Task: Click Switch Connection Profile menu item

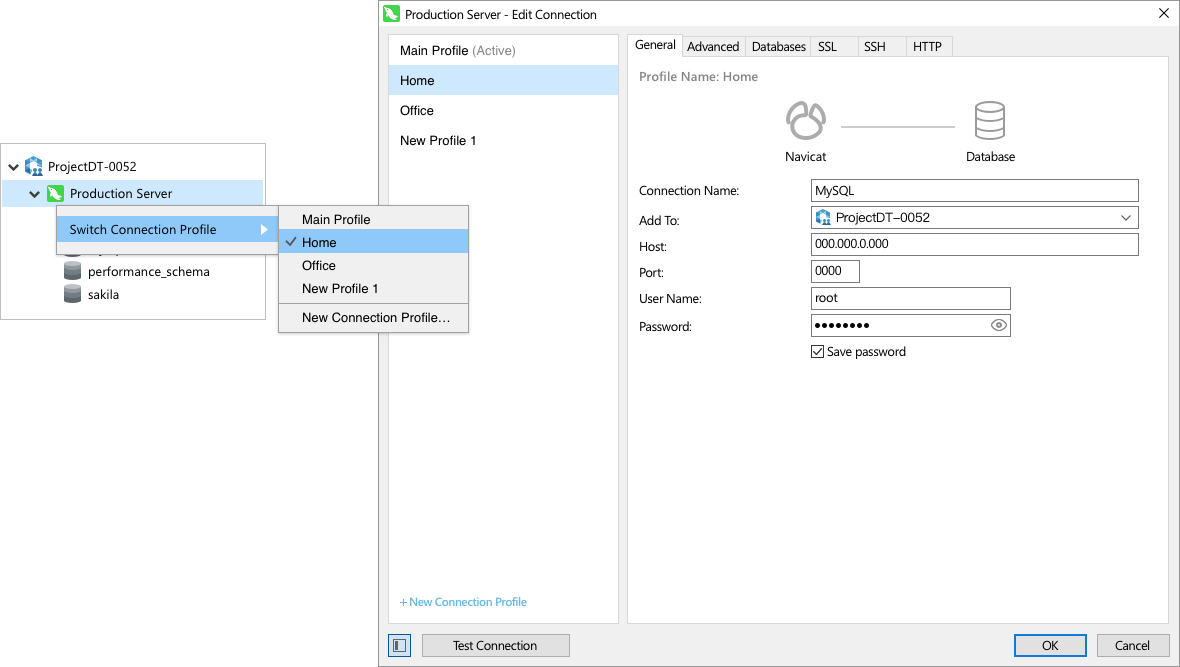Action: click(x=167, y=230)
